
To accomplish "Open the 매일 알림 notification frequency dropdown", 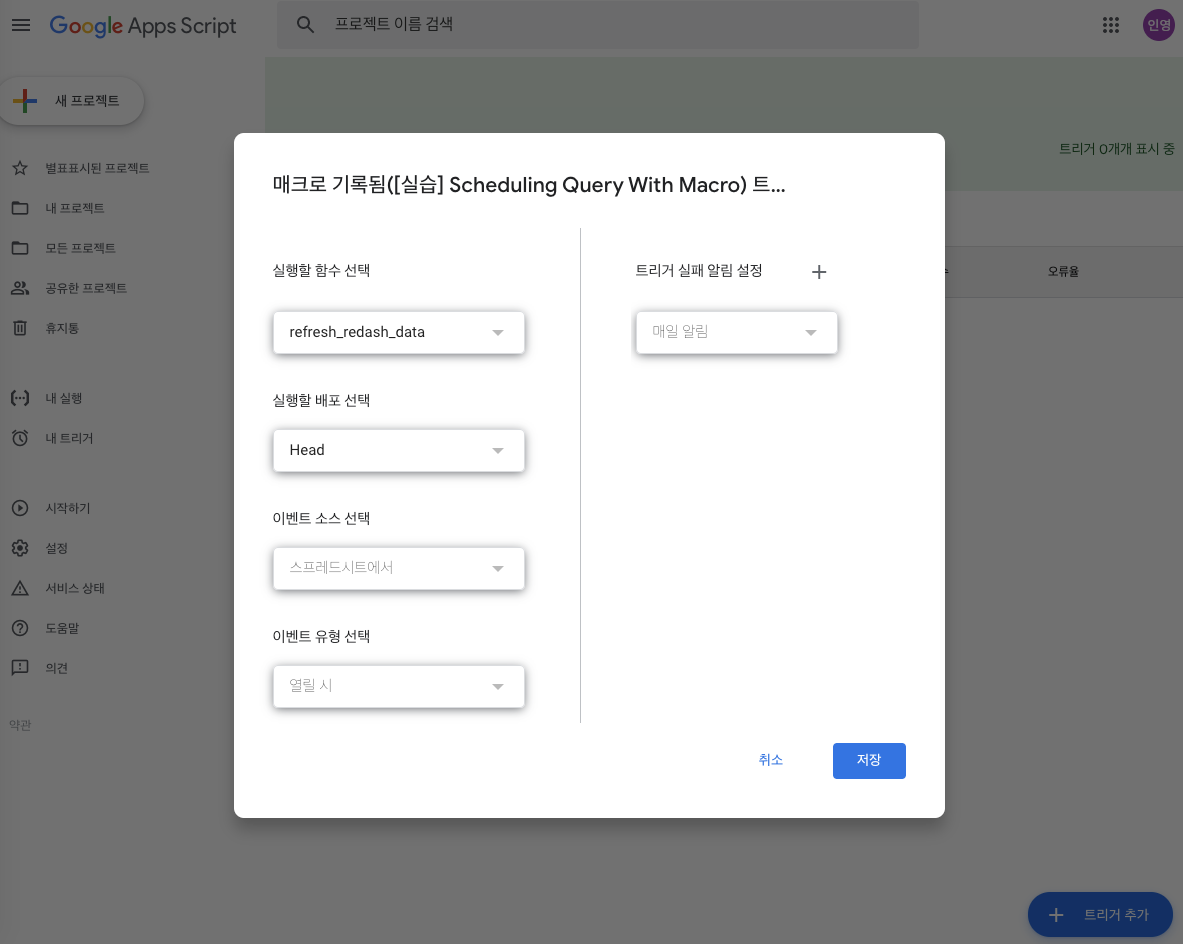I will pos(736,332).
